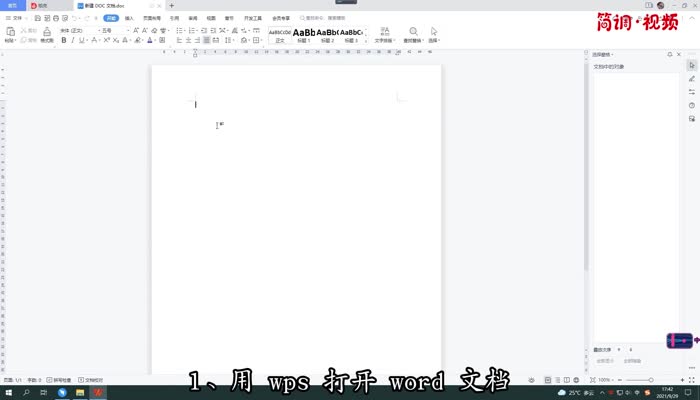Open the font size combo box
Viewport: 700px width, 400px height.
(x=115, y=30)
